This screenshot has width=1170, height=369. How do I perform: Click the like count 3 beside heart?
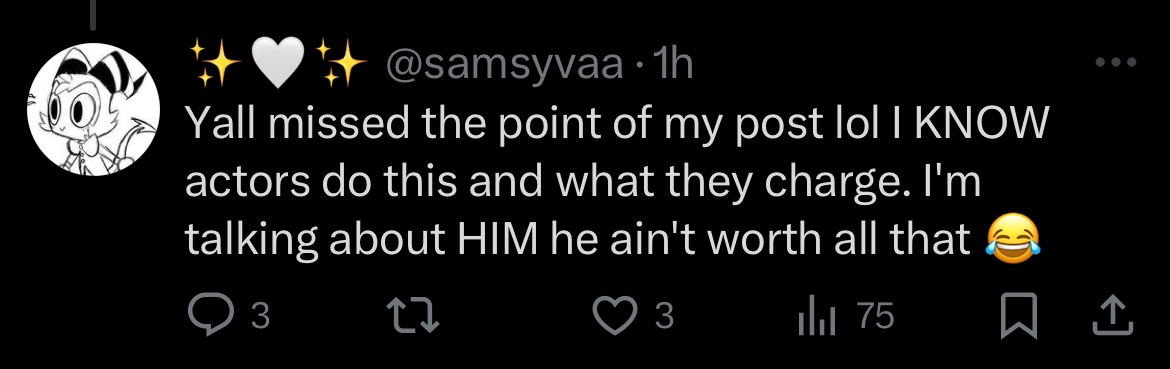point(664,317)
